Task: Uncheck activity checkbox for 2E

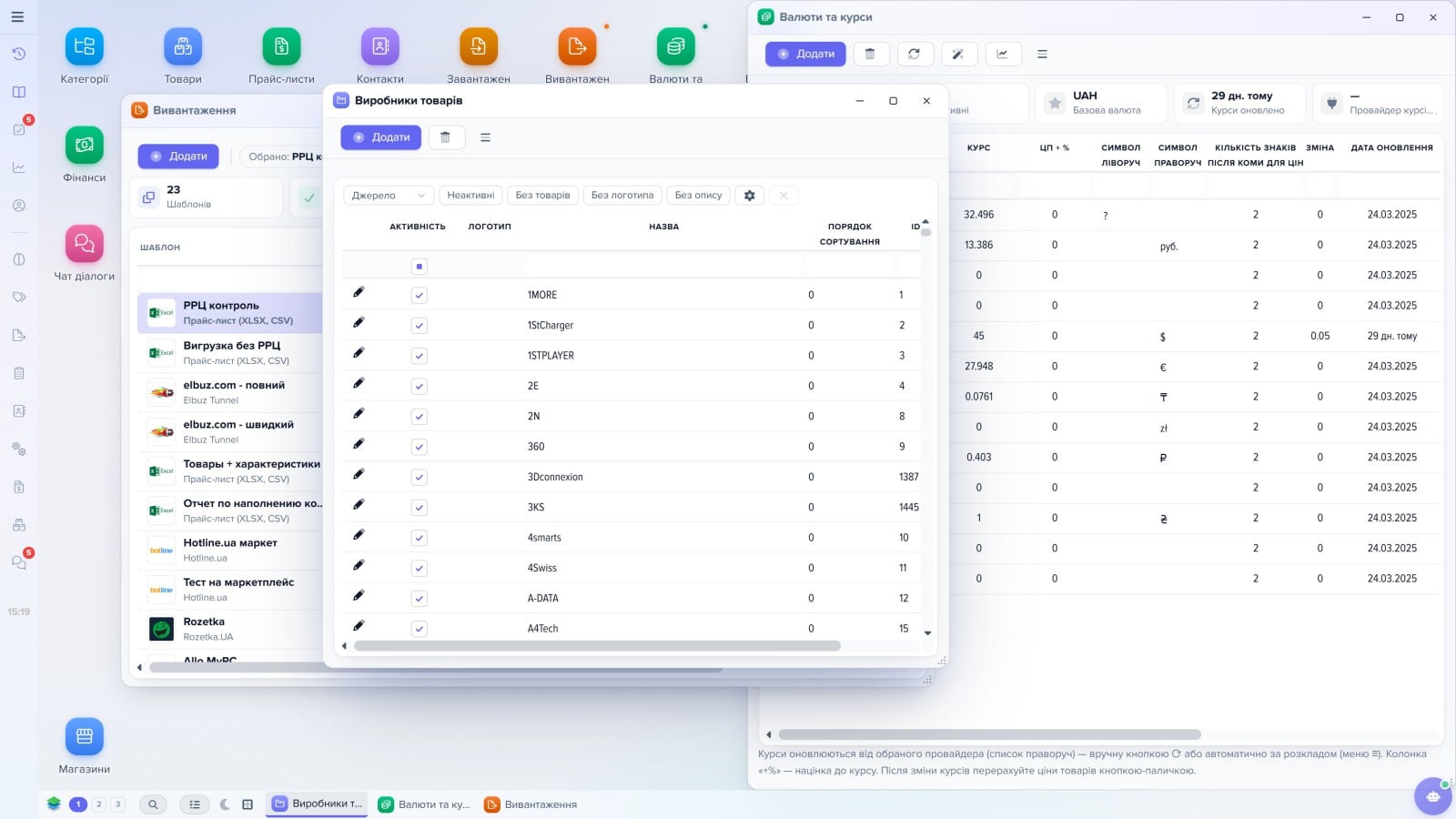Action: point(420,386)
